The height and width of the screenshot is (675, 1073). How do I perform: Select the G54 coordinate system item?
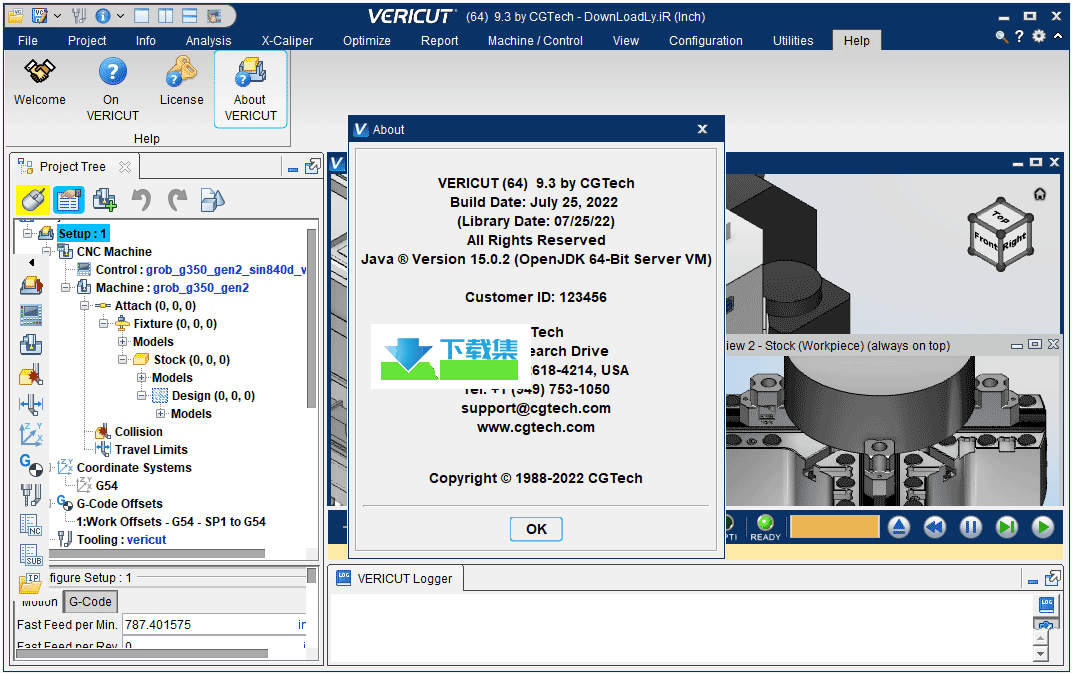click(106, 485)
